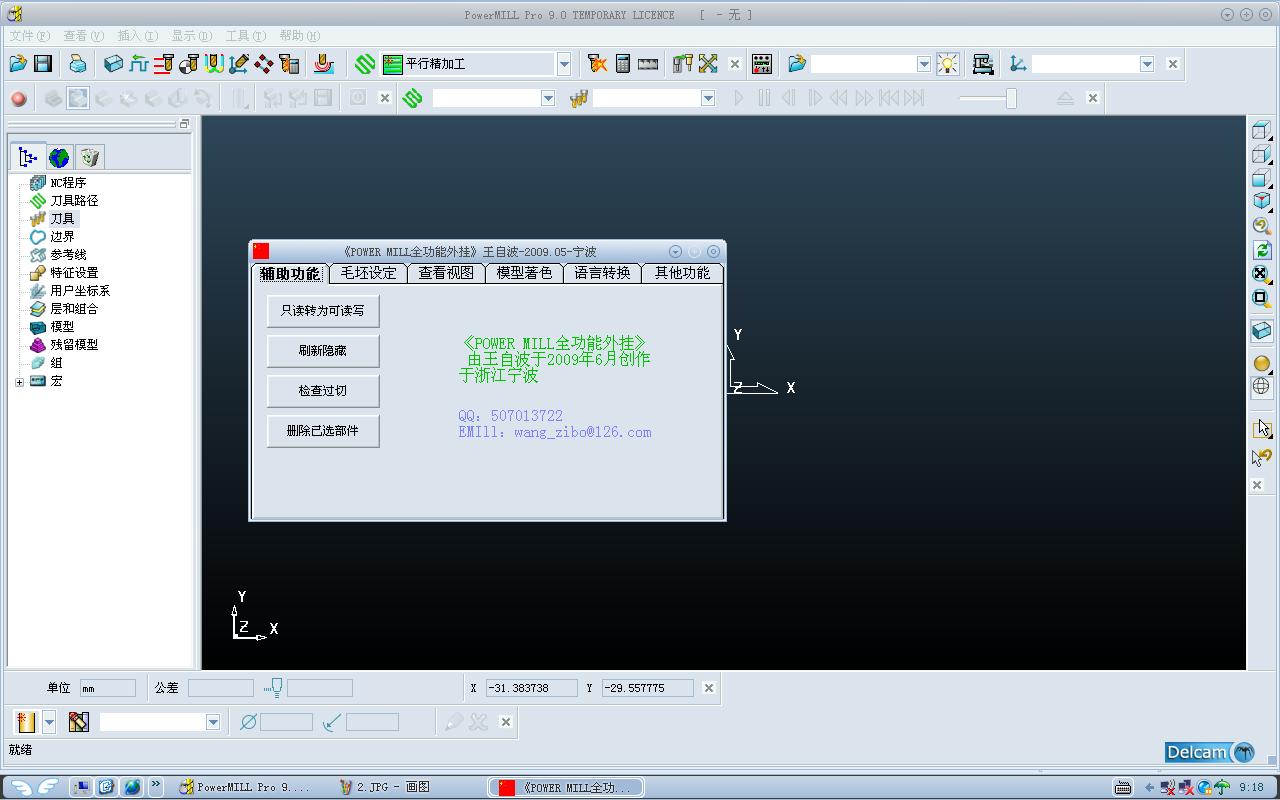
Task: Click the refresh view icon on right toolbar
Action: (1261, 250)
